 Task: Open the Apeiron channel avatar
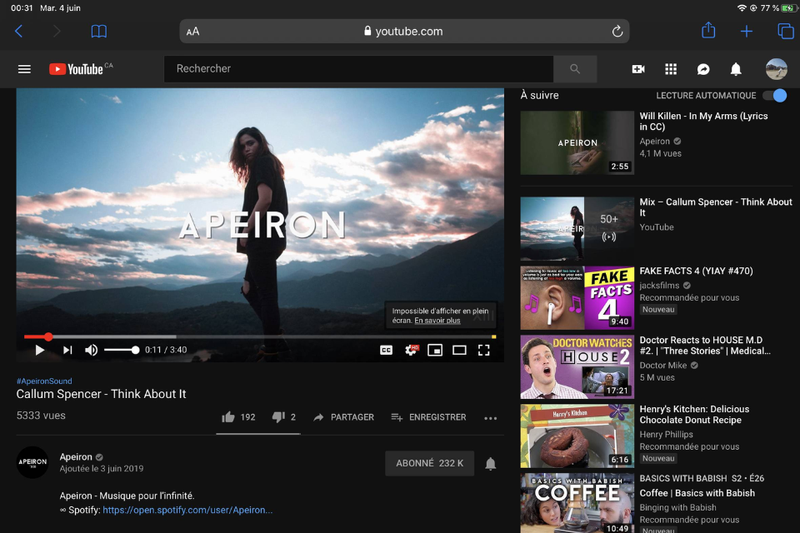click(x=33, y=462)
